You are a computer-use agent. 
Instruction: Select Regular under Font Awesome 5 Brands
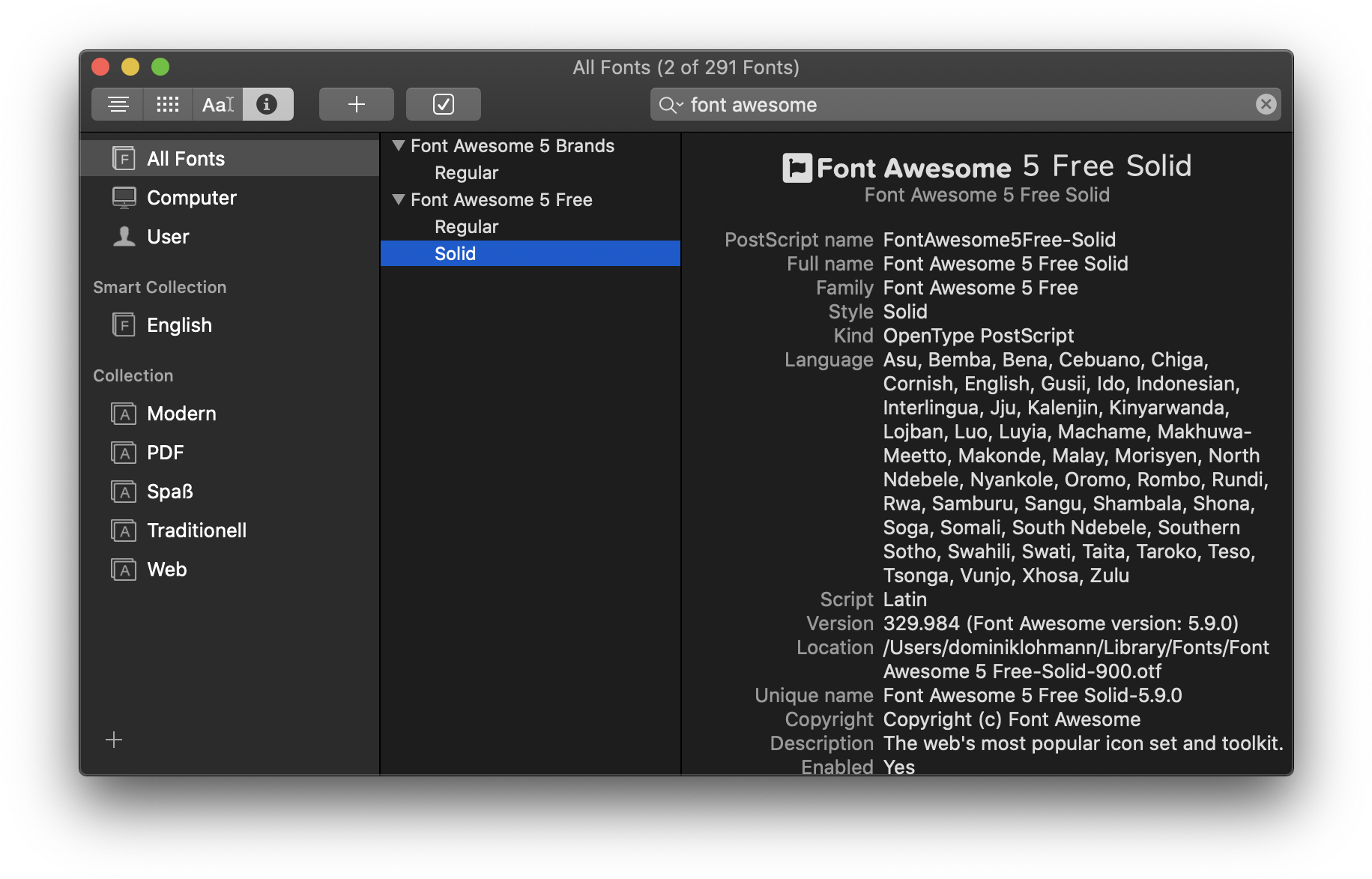tap(531, 172)
